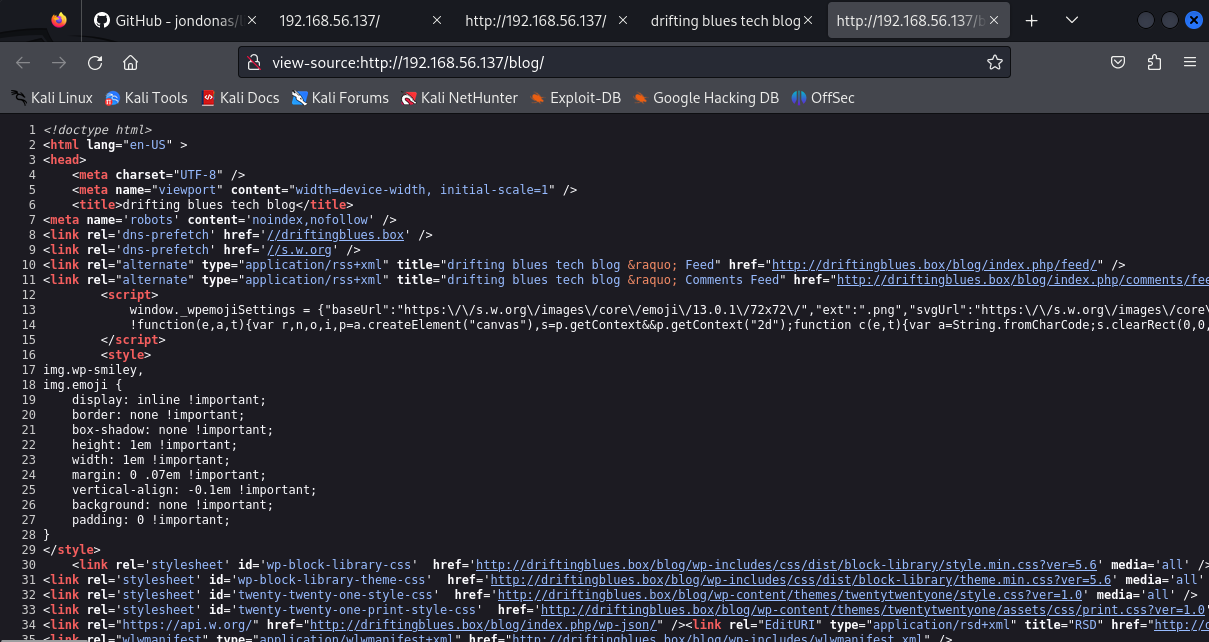The image size is (1209, 642).
Task: Open the extensions puzzle icon
Action: tap(1154, 62)
